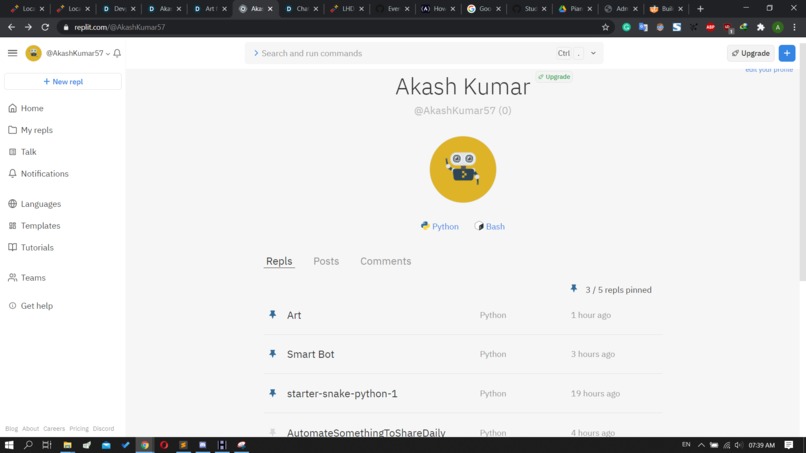This screenshot has height=453, width=806.
Task: Click the Grammarly extension icon
Action: coord(626,27)
